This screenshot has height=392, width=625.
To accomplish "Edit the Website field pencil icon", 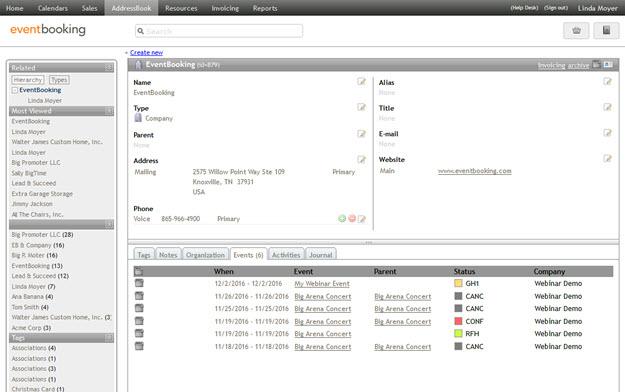I will pos(607,159).
